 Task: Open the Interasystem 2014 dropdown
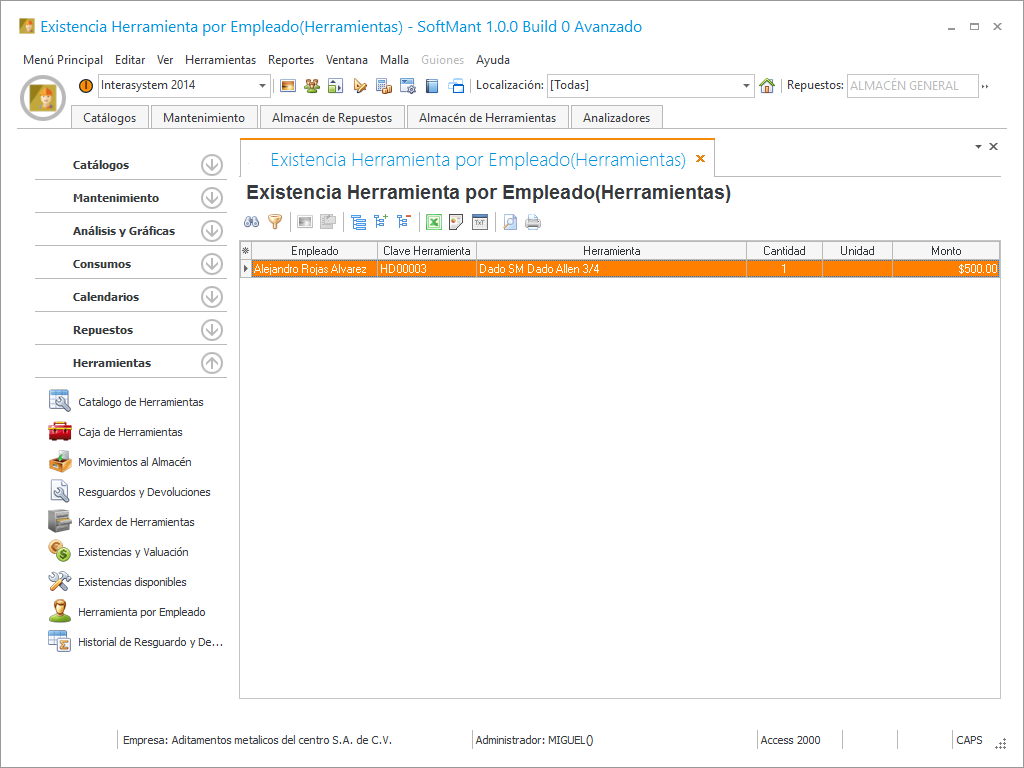coord(263,86)
